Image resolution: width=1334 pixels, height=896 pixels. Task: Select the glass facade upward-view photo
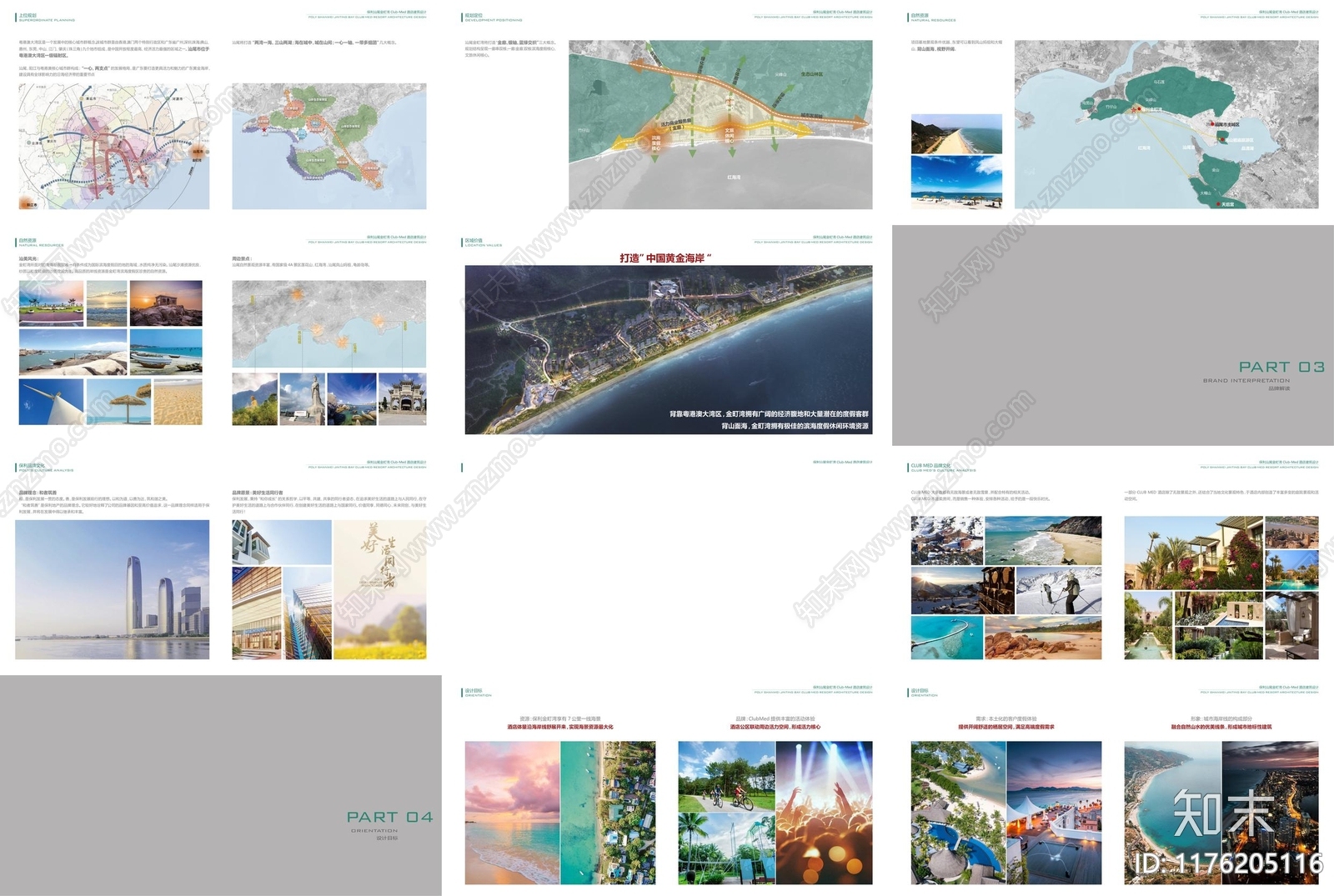click(x=308, y=613)
